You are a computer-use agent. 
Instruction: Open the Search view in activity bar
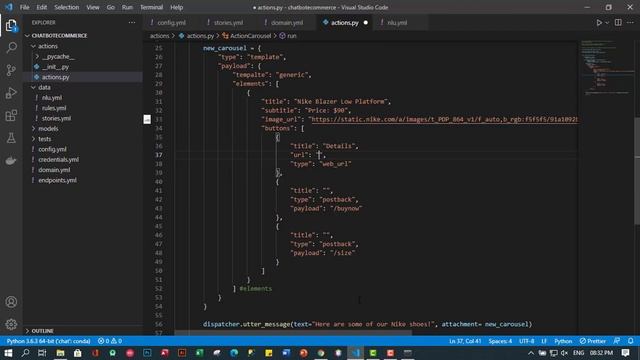point(11,48)
